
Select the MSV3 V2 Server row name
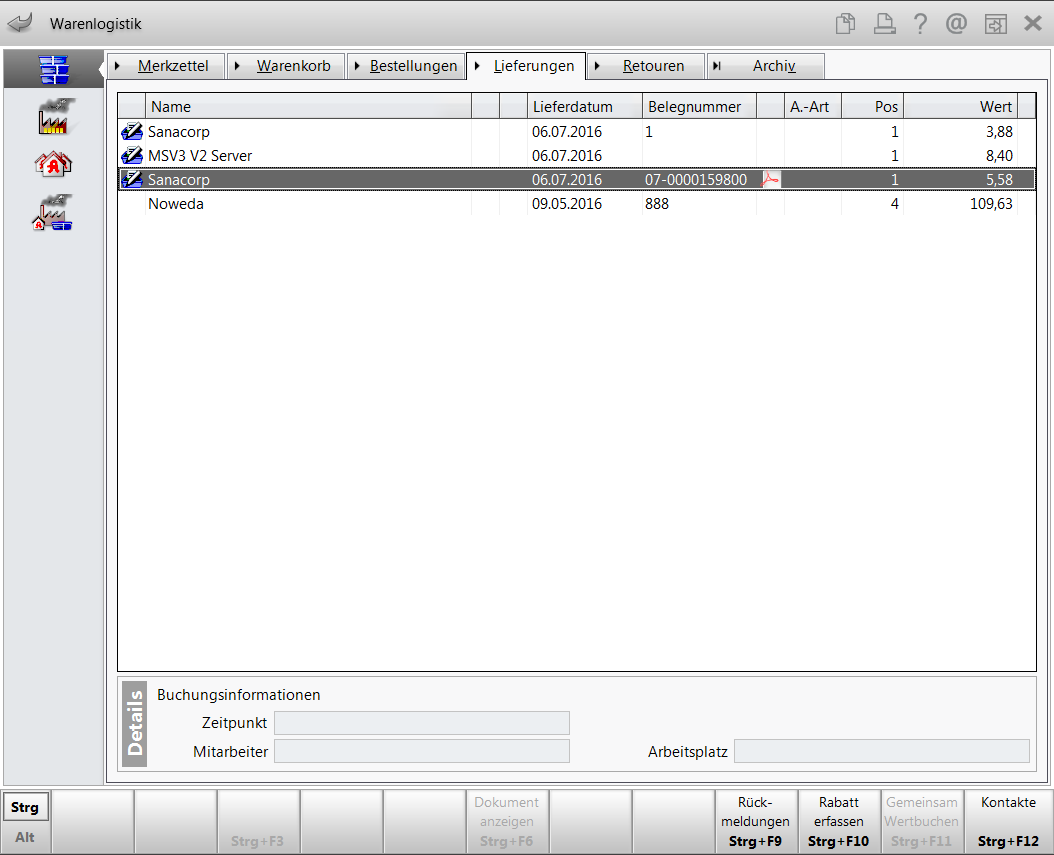click(200, 155)
